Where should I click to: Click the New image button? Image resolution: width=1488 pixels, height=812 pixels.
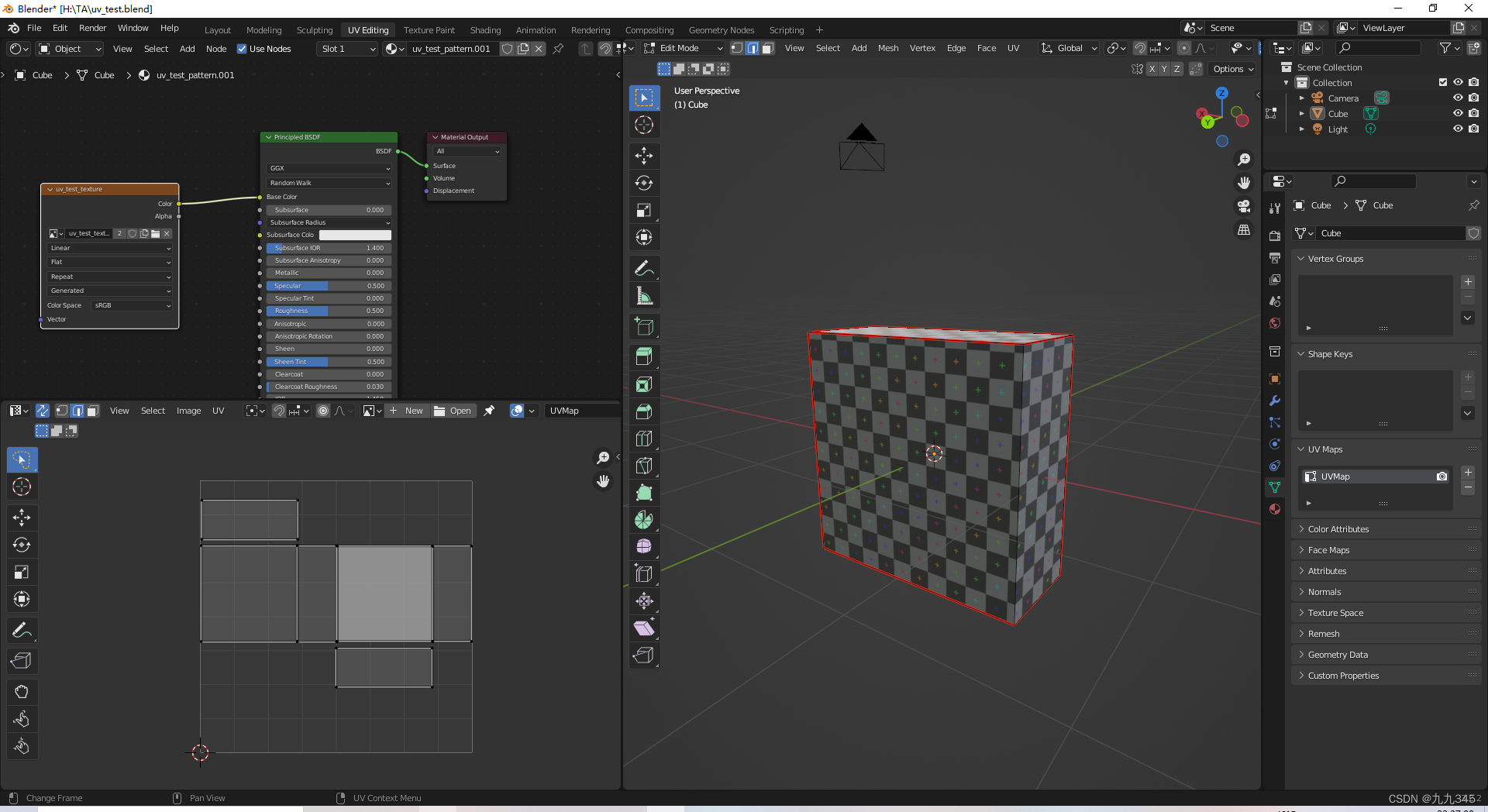(x=406, y=411)
